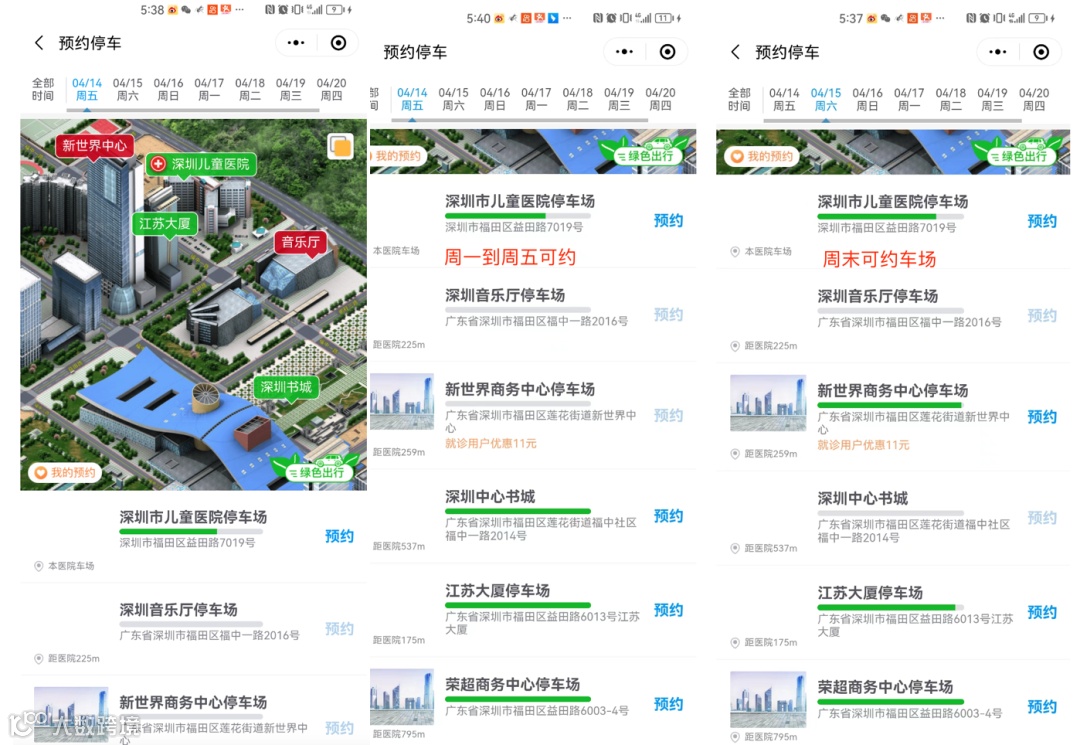Tap 深圳市儿童医院停车场 availability bar in left screen

click(x=191, y=532)
